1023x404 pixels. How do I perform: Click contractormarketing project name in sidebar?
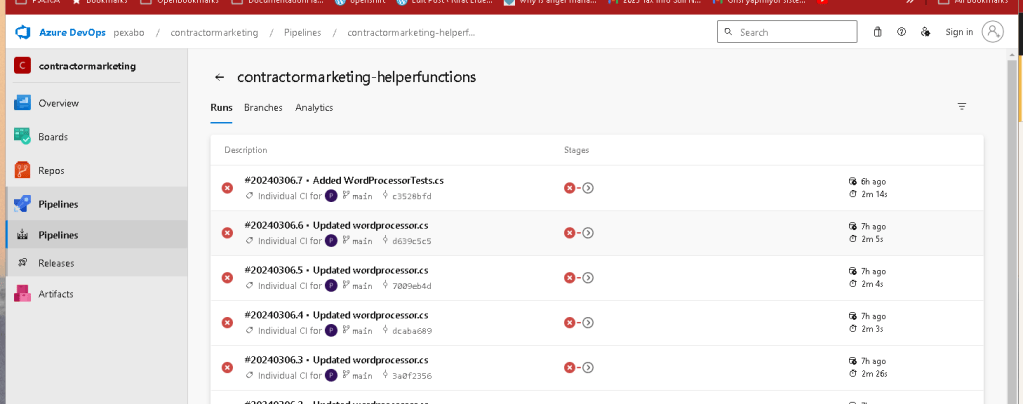(87, 66)
